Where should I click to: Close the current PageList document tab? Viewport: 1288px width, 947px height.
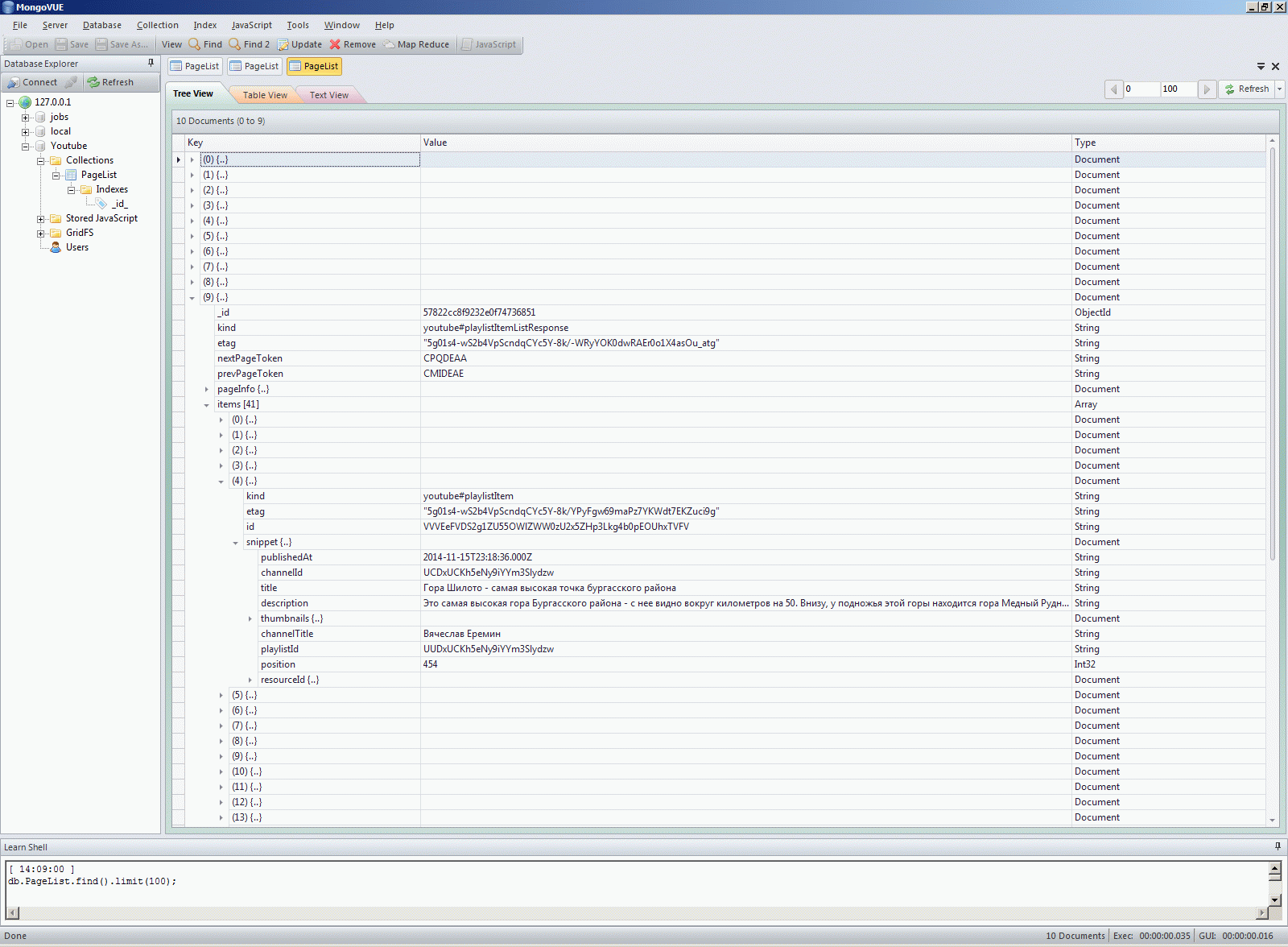point(1275,66)
